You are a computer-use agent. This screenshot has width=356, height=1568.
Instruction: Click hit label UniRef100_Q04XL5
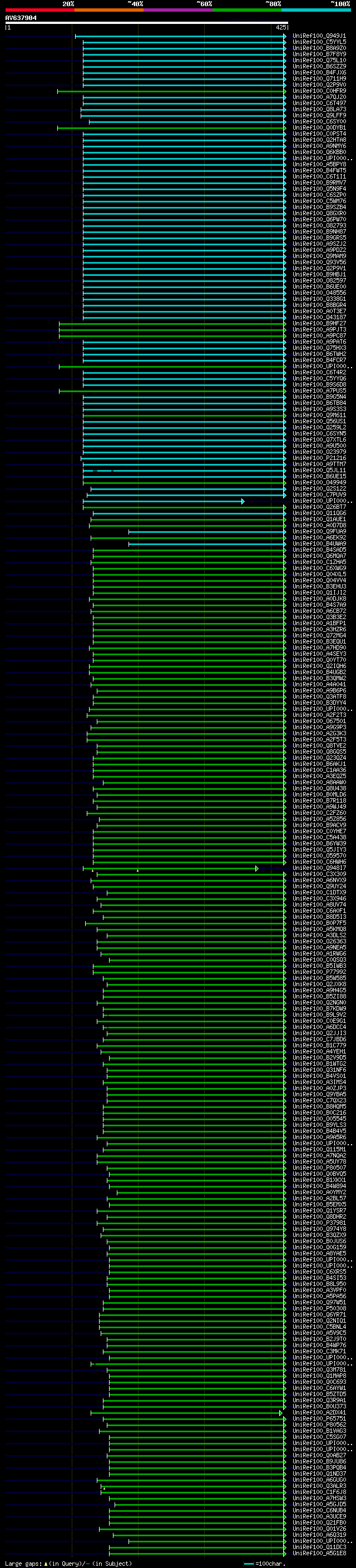(x=319, y=574)
